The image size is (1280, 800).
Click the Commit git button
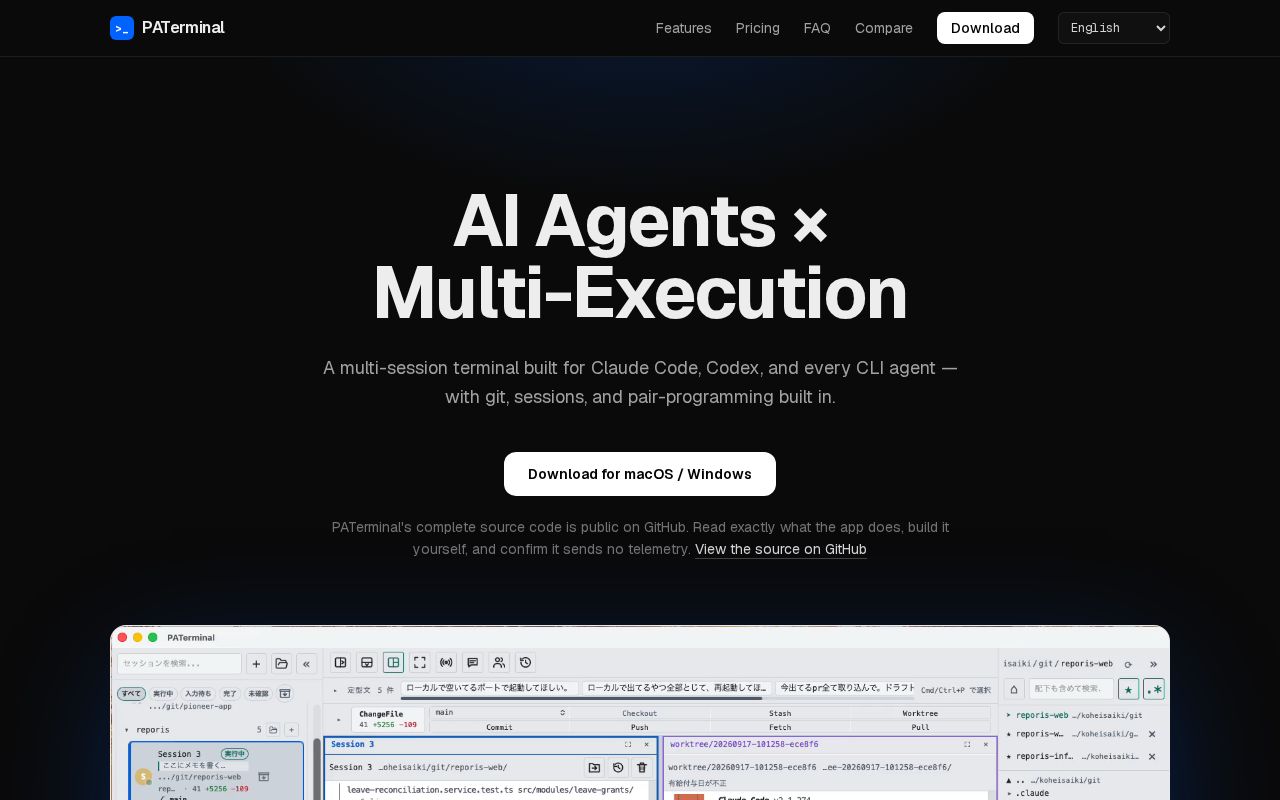pyautogui.click(x=499, y=727)
